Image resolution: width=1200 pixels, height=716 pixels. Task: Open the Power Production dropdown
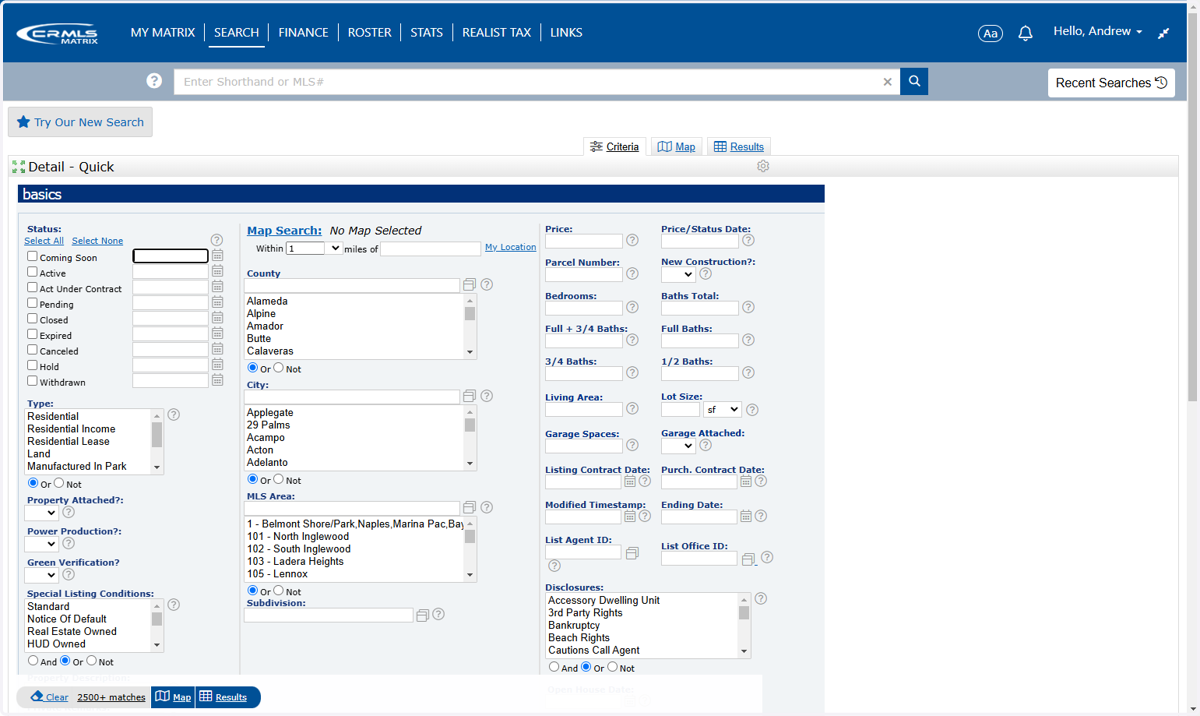(x=41, y=544)
